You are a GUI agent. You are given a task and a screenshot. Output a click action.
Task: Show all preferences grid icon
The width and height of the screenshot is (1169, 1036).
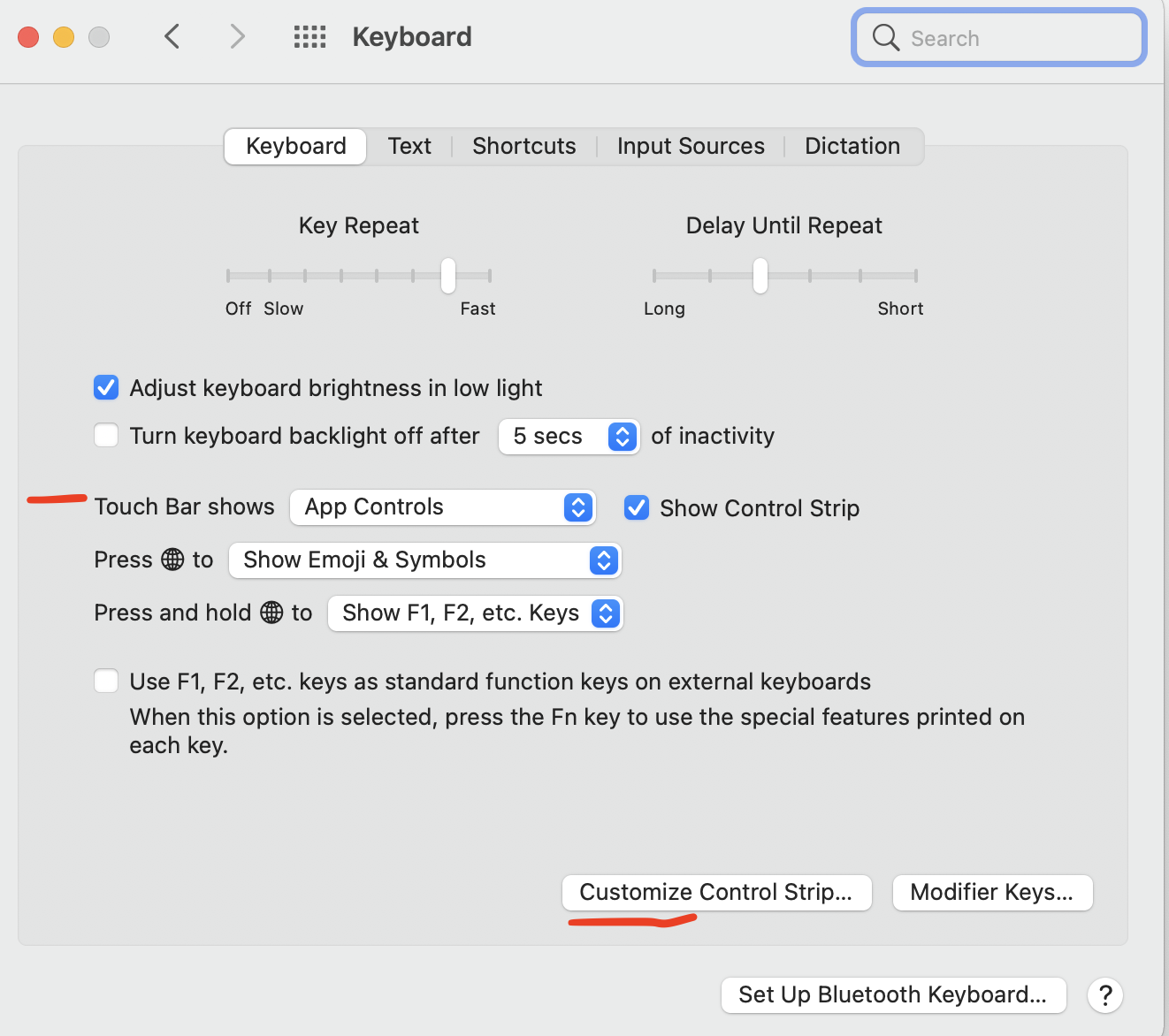[309, 36]
